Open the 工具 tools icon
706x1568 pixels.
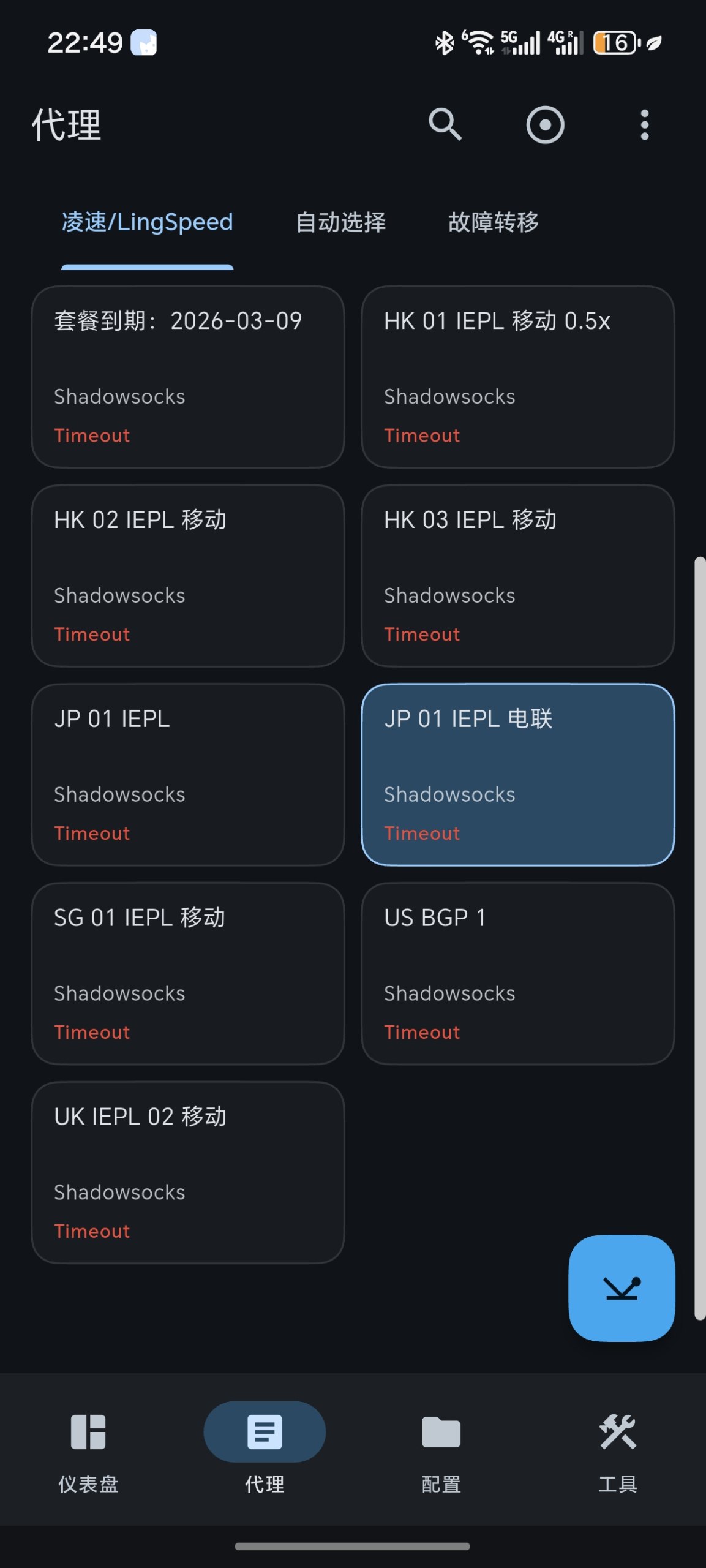(617, 1432)
